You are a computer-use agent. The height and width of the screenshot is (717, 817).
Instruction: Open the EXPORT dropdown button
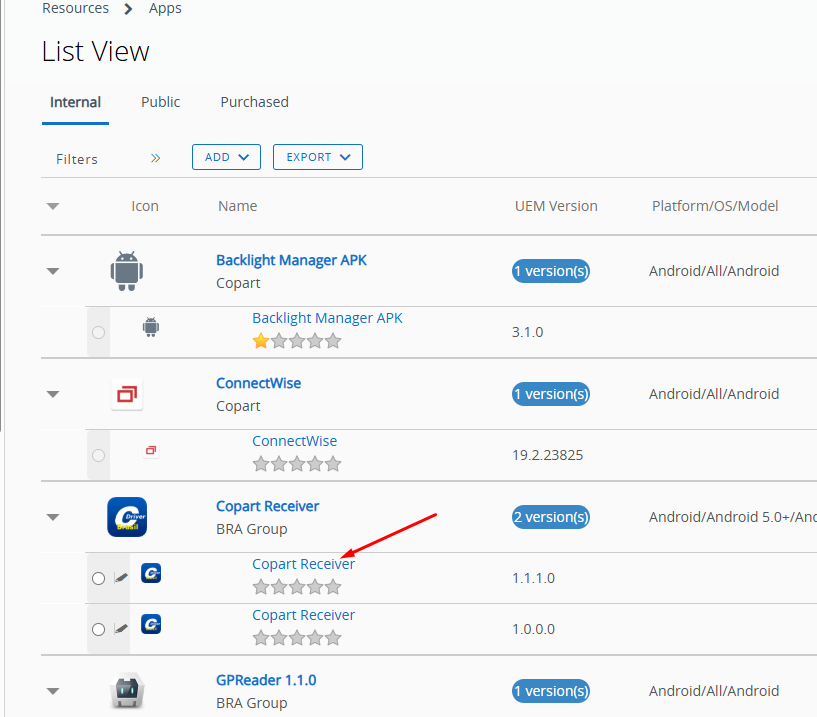[318, 157]
